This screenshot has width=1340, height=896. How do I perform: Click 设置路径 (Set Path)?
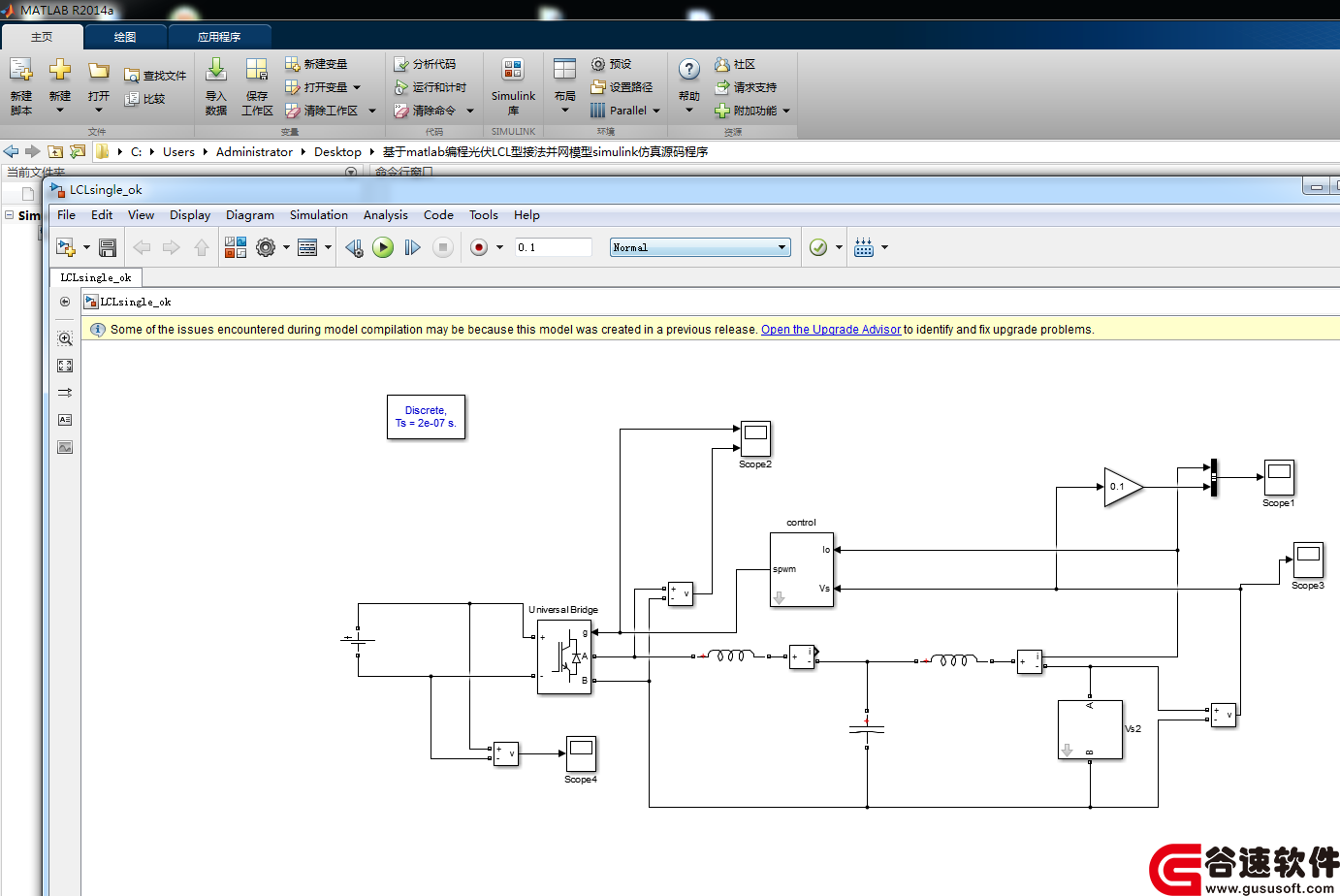pyautogui.click(x=622, y=87)
